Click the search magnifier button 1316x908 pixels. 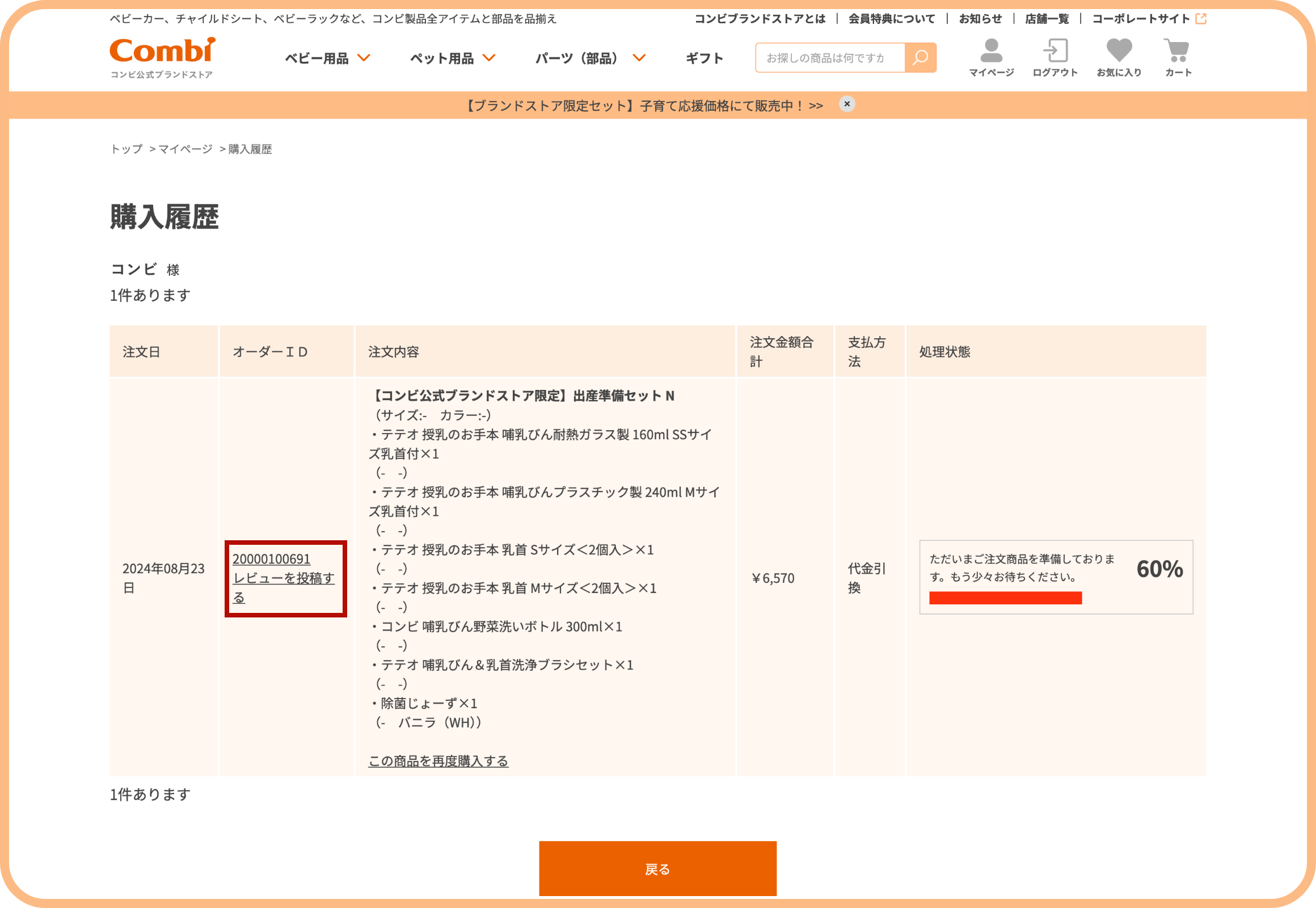point(920,57)
